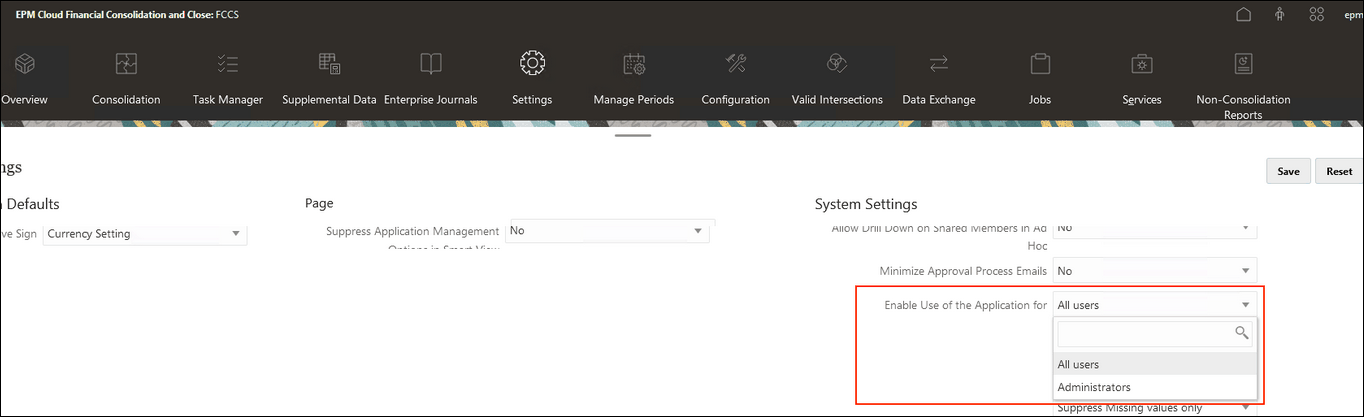Click the dropdown search input field
This screenshot has height=417, width=1364.
pos(1145,333)
